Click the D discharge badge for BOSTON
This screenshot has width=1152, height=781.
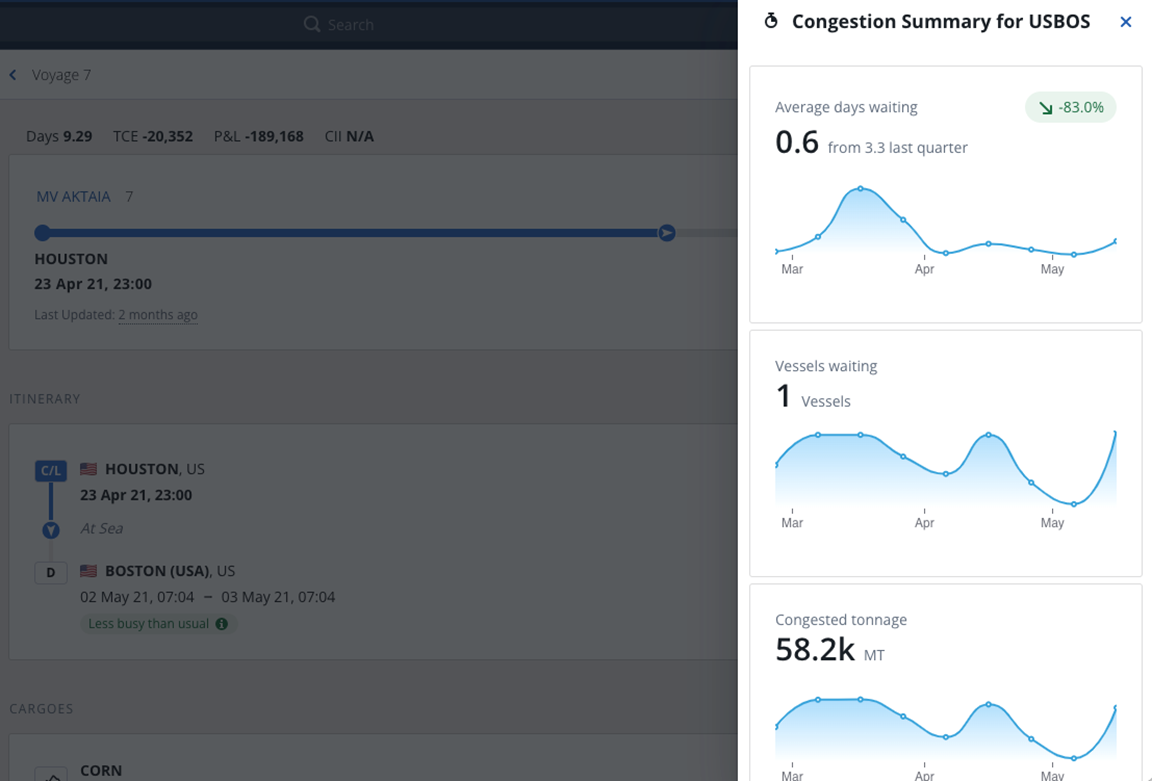51,572
